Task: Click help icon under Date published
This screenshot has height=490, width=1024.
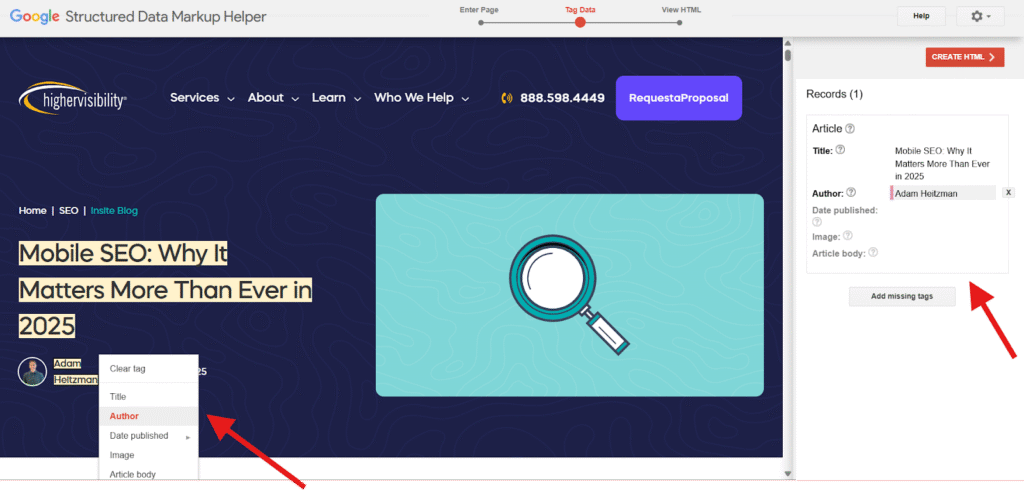Action: (817, 222)
